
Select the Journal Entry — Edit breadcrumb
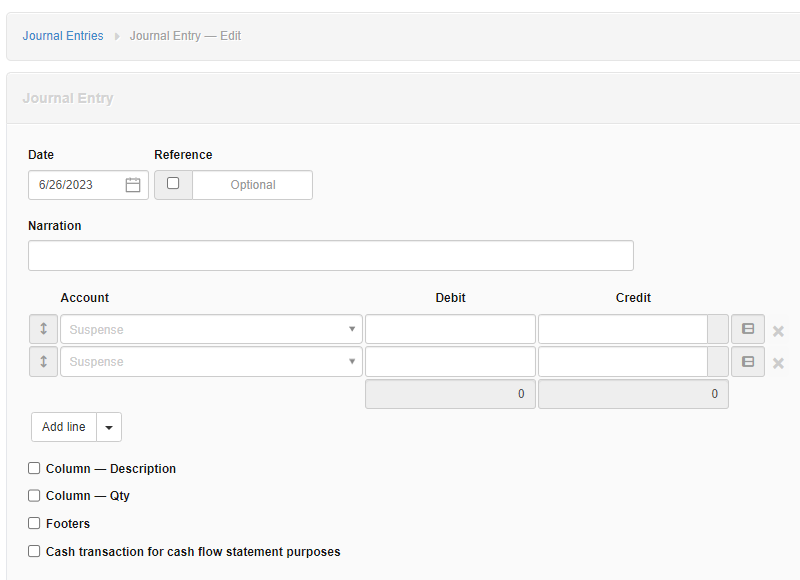[185, 35]
